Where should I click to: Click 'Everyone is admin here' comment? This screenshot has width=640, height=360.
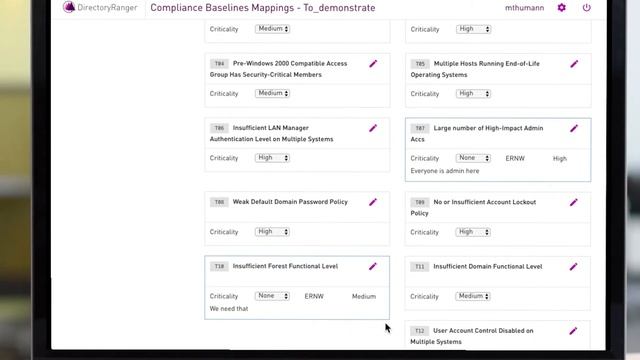445,171
